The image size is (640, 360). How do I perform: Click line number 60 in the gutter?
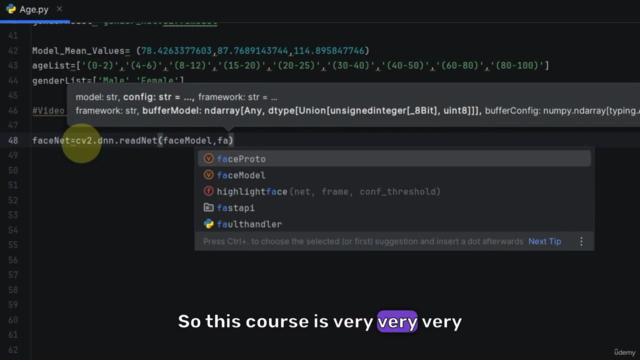tap(13, 320)
